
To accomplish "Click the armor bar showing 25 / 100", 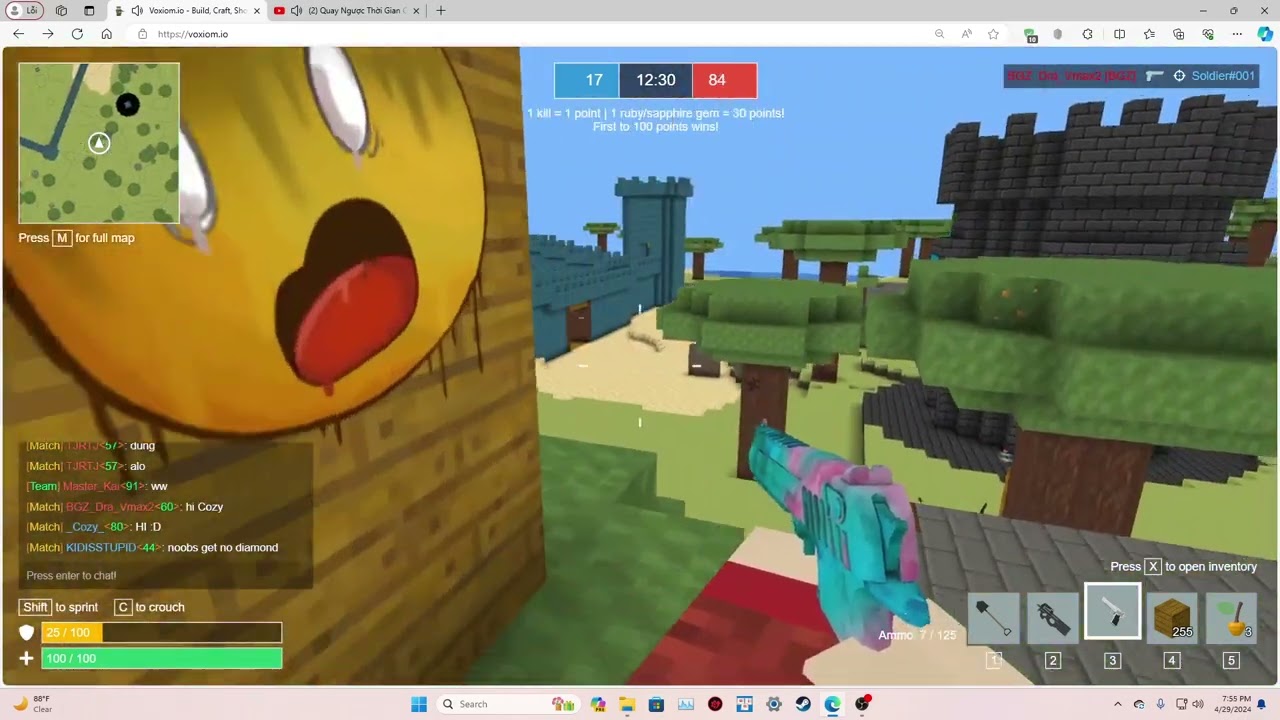I will (161, 632).
